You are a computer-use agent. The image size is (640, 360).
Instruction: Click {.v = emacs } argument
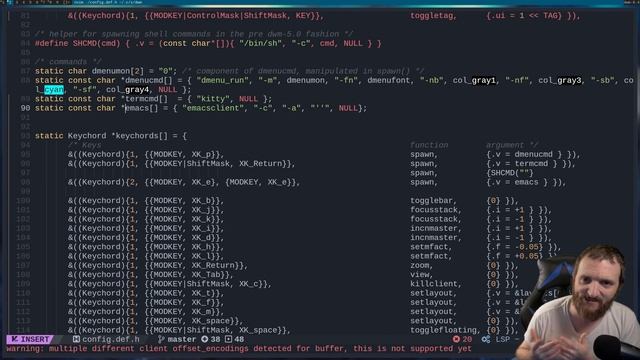517,182
